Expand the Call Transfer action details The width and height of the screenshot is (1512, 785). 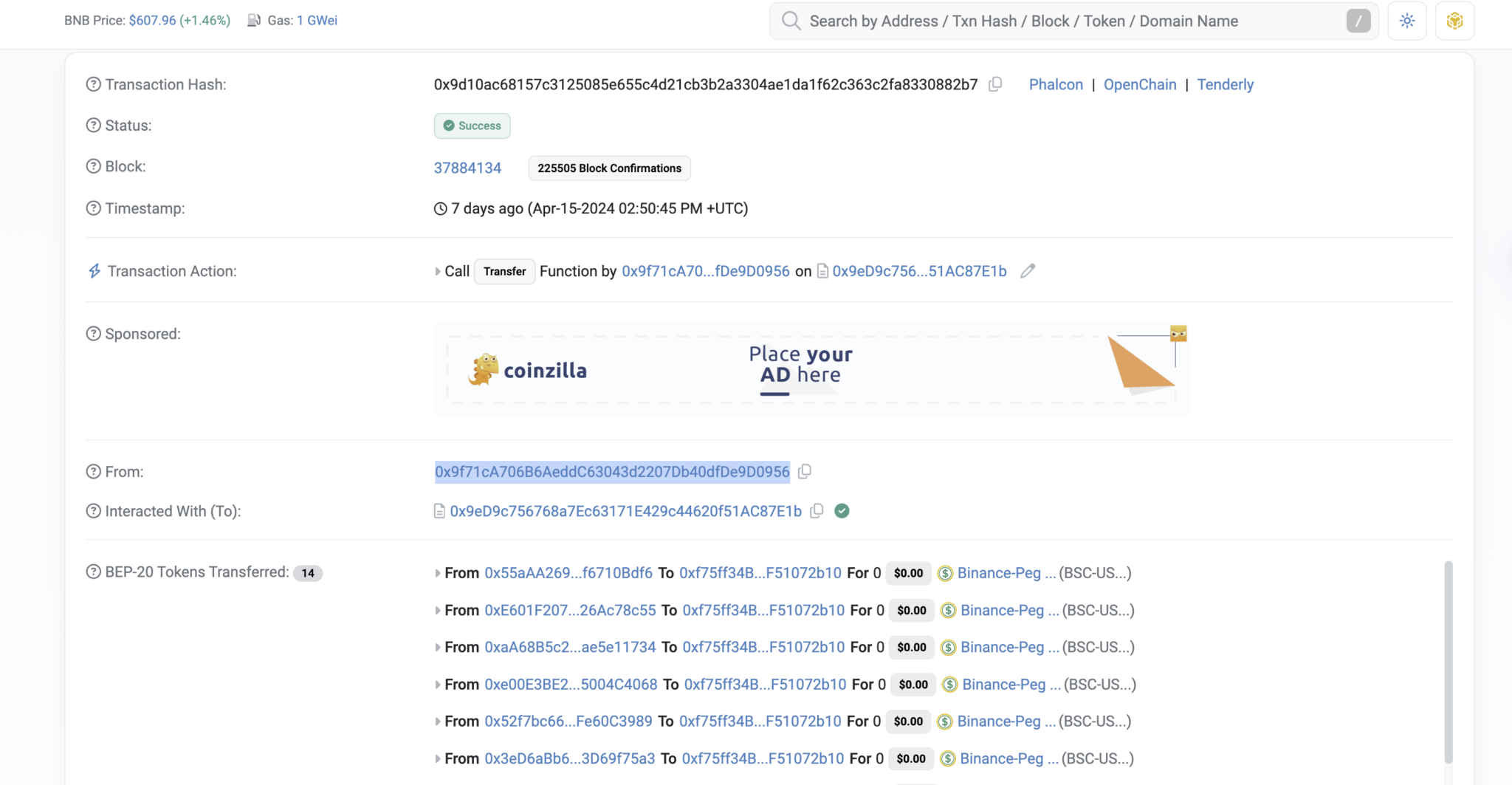(x=436, y=271)
